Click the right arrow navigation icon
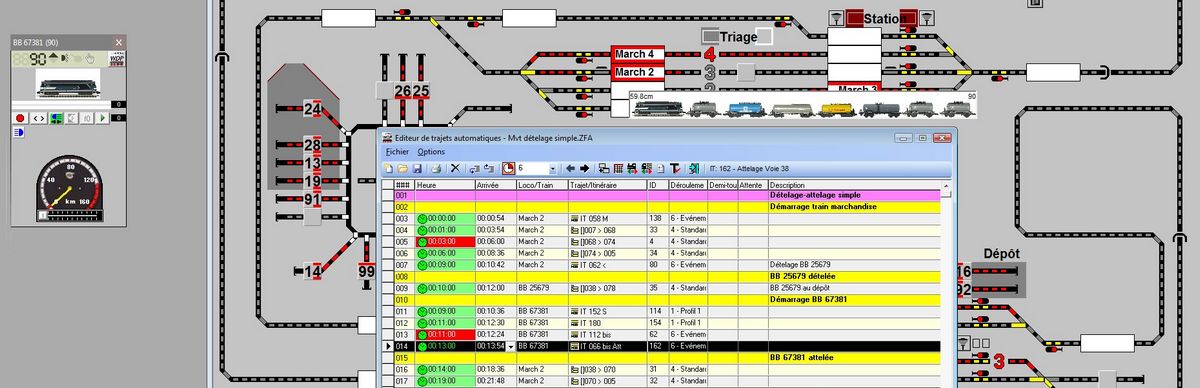The width and height of the screenshot is (1200, 388). tap(584, 169)
